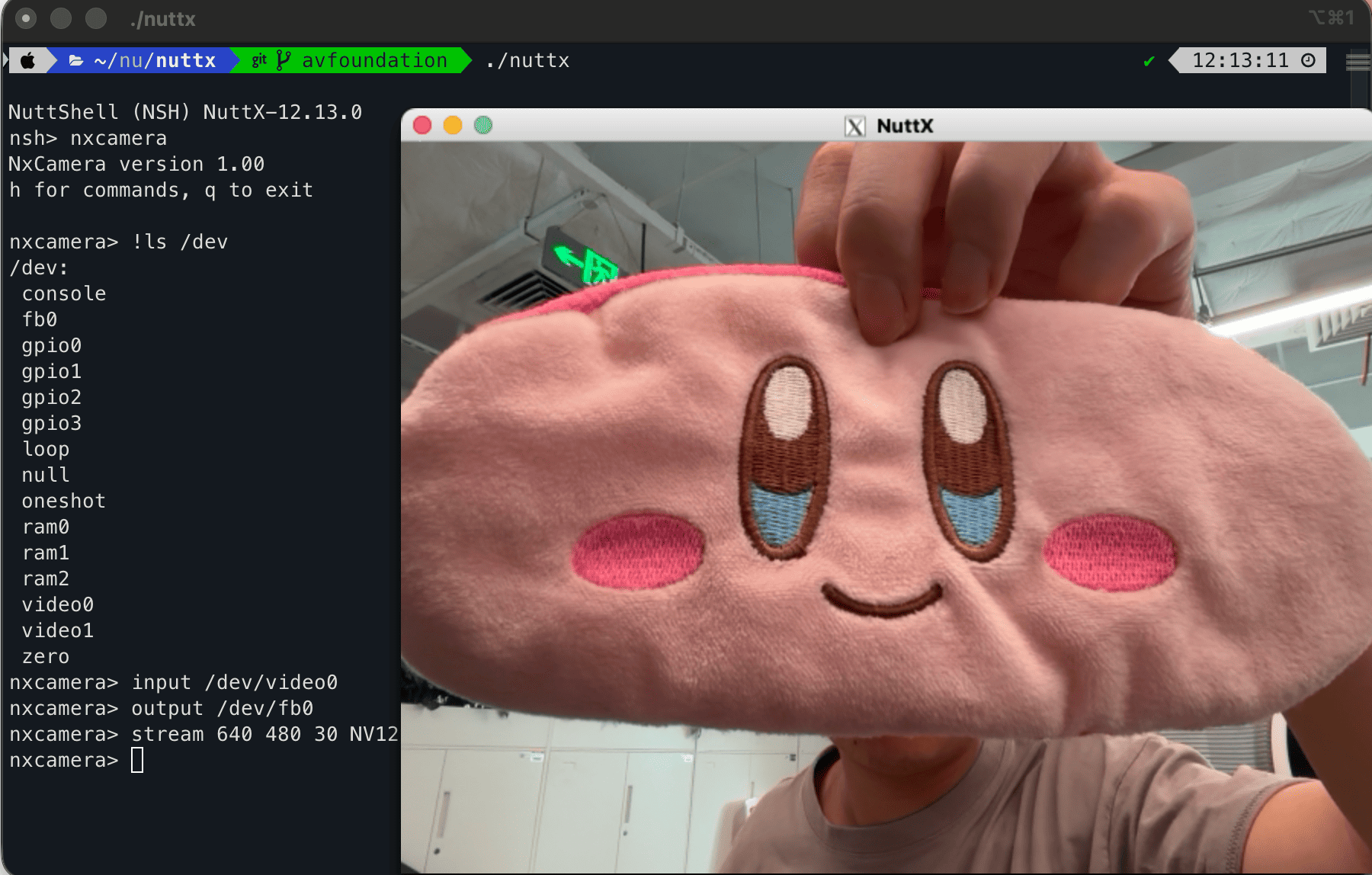Click the line 'NuttShell (NSH) NuttX-12.13.0'

tap(185, 112)
